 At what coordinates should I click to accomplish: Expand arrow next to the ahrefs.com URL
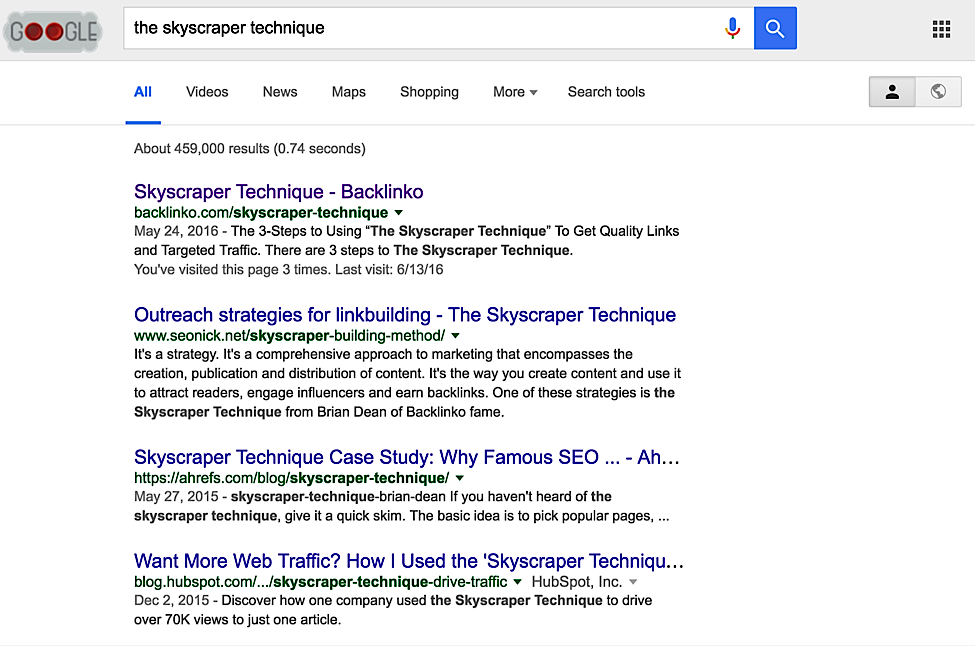(x=460, y=478)
